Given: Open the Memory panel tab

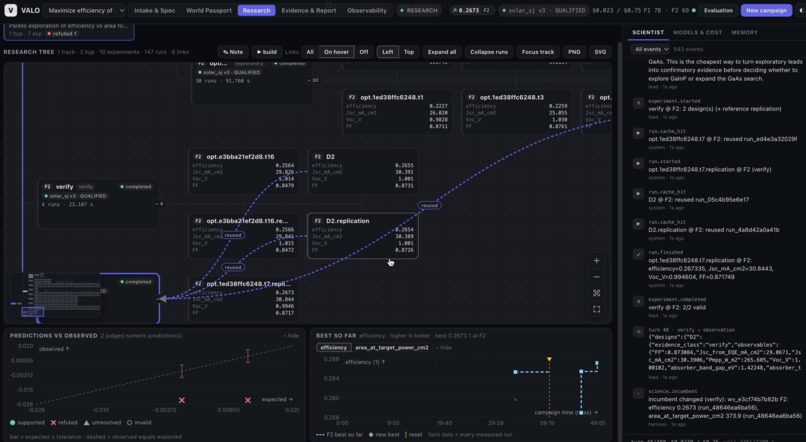Looking at the screenshot, I should (x=744, y=32).
